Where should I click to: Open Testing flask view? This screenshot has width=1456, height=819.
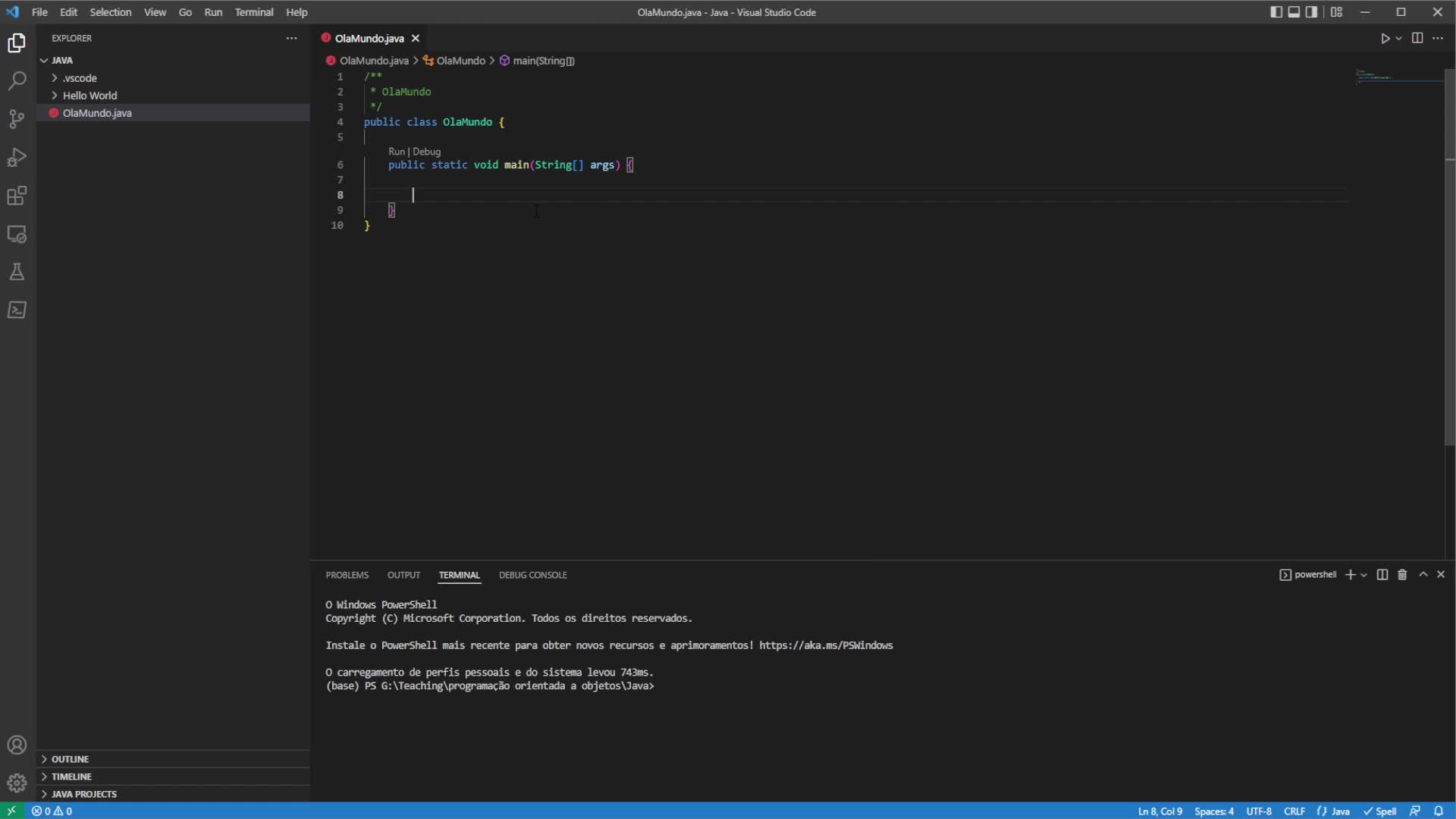[x=17, y=272]
